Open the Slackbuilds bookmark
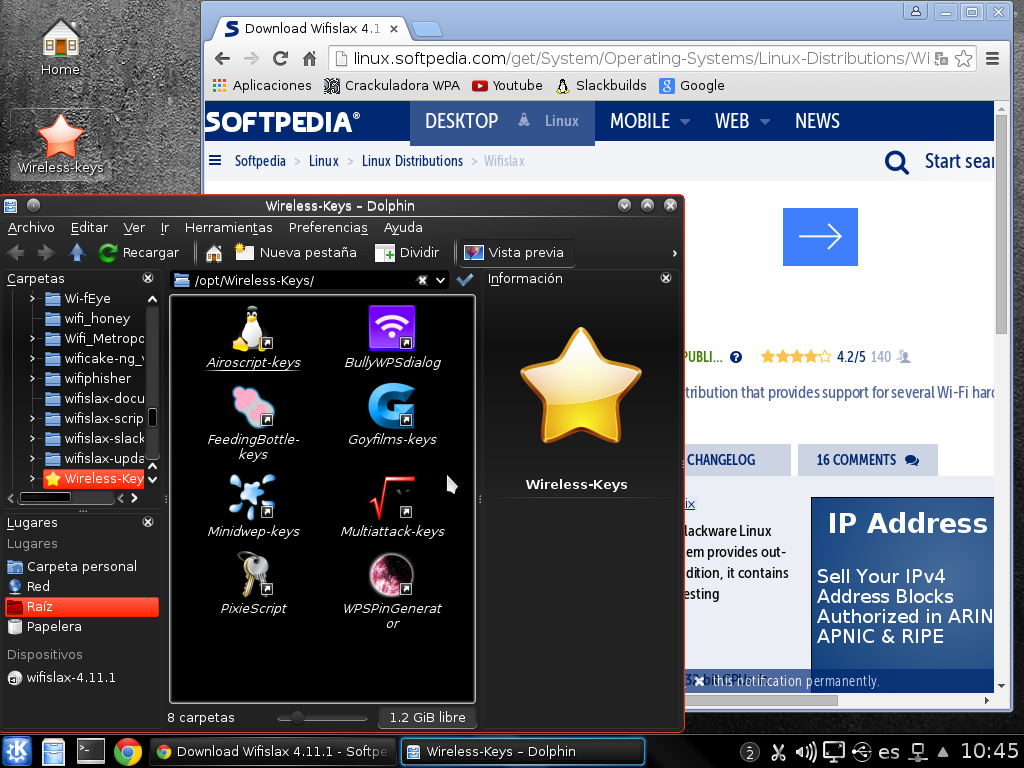 click(601, 86)
